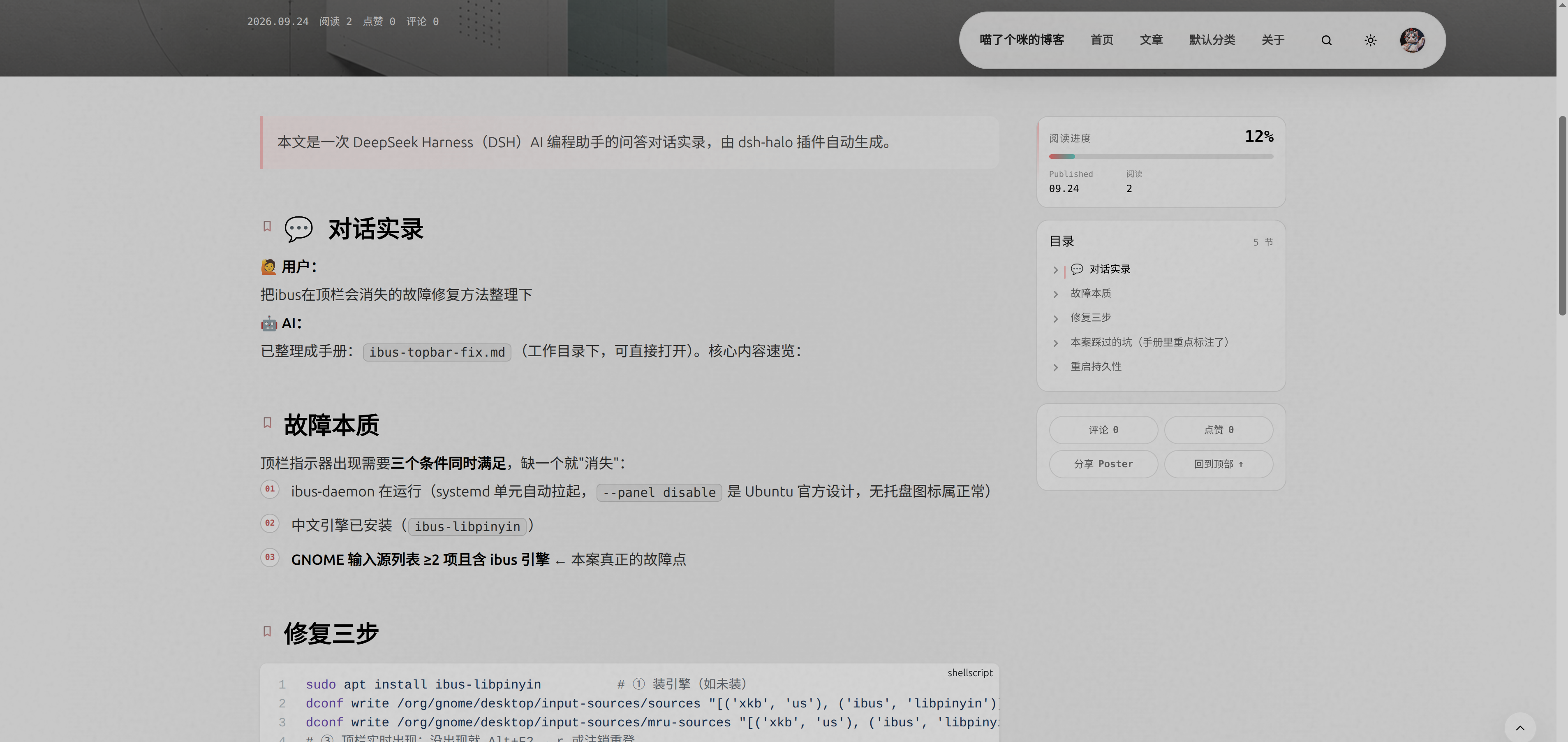Open 文章 in the navigation bar

coord(1151,40)
